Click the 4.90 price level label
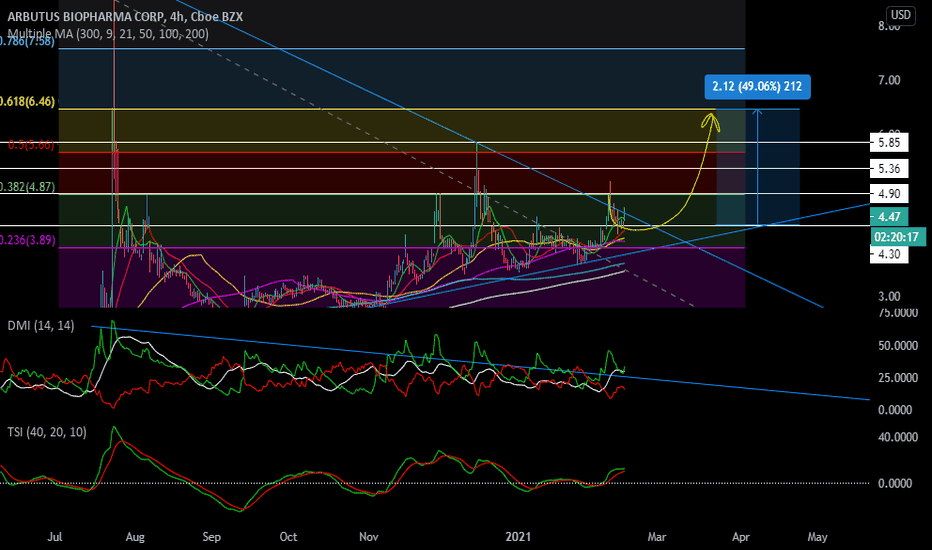932x550 pixels. pyautogui.click(x=889, y=194)
